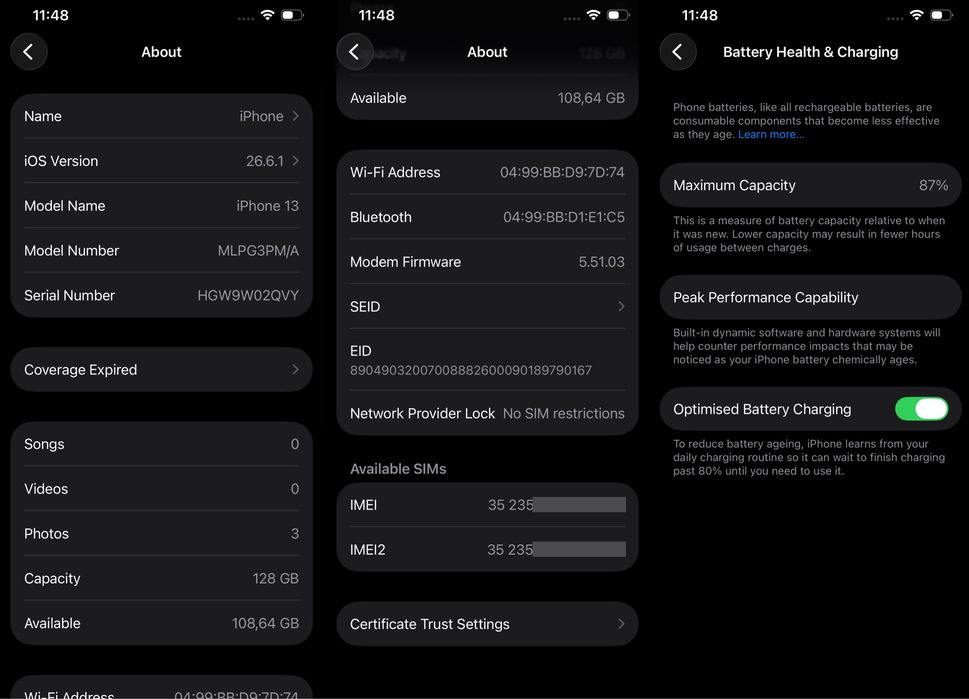Select model number MLPG3PM/A
The height and width of the screenshot is (699, 969).
258,250
